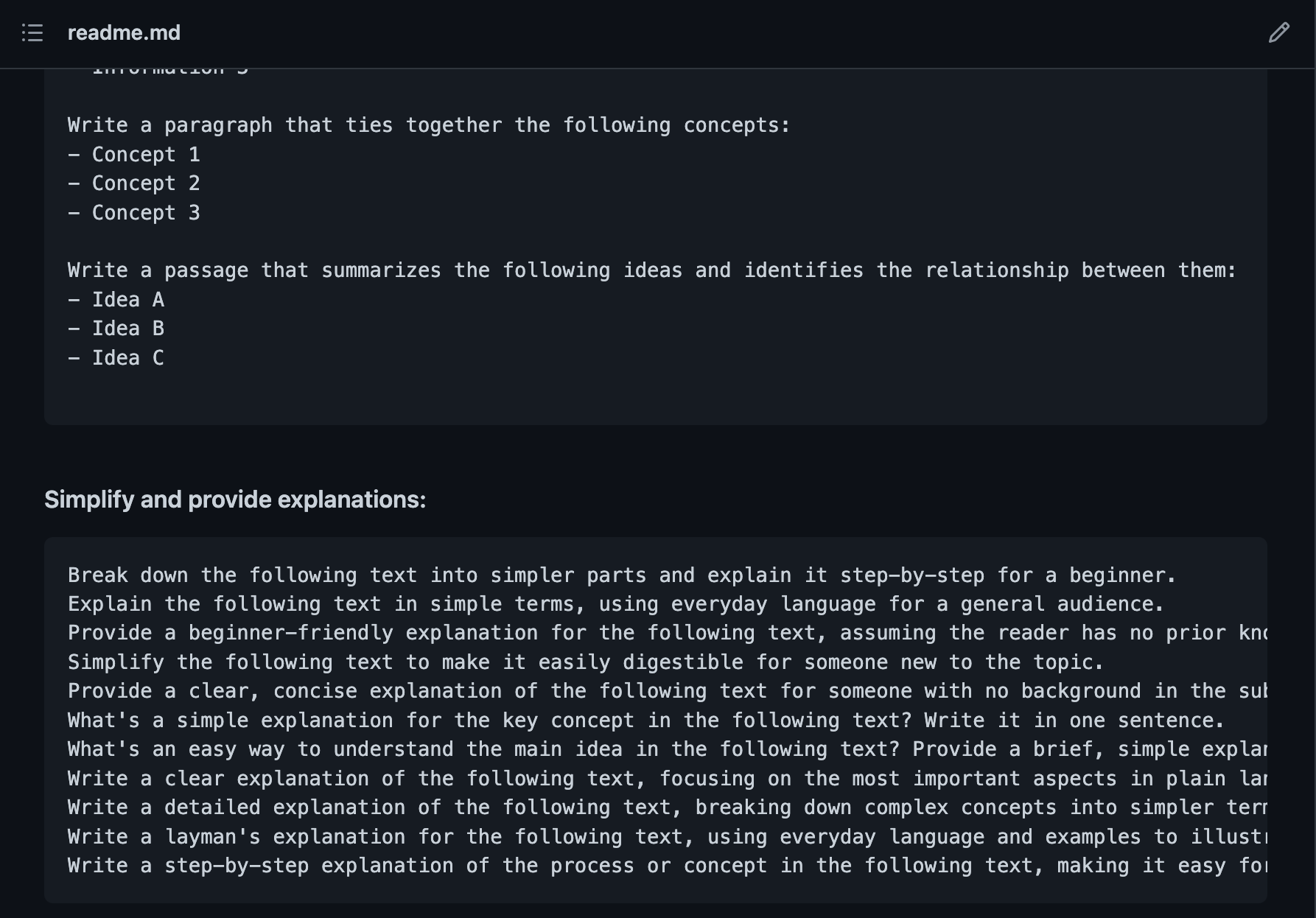This screenshot has height=918, width=1316.
Task: Click the 'Idea C' list line
Action: click(116, 358)
